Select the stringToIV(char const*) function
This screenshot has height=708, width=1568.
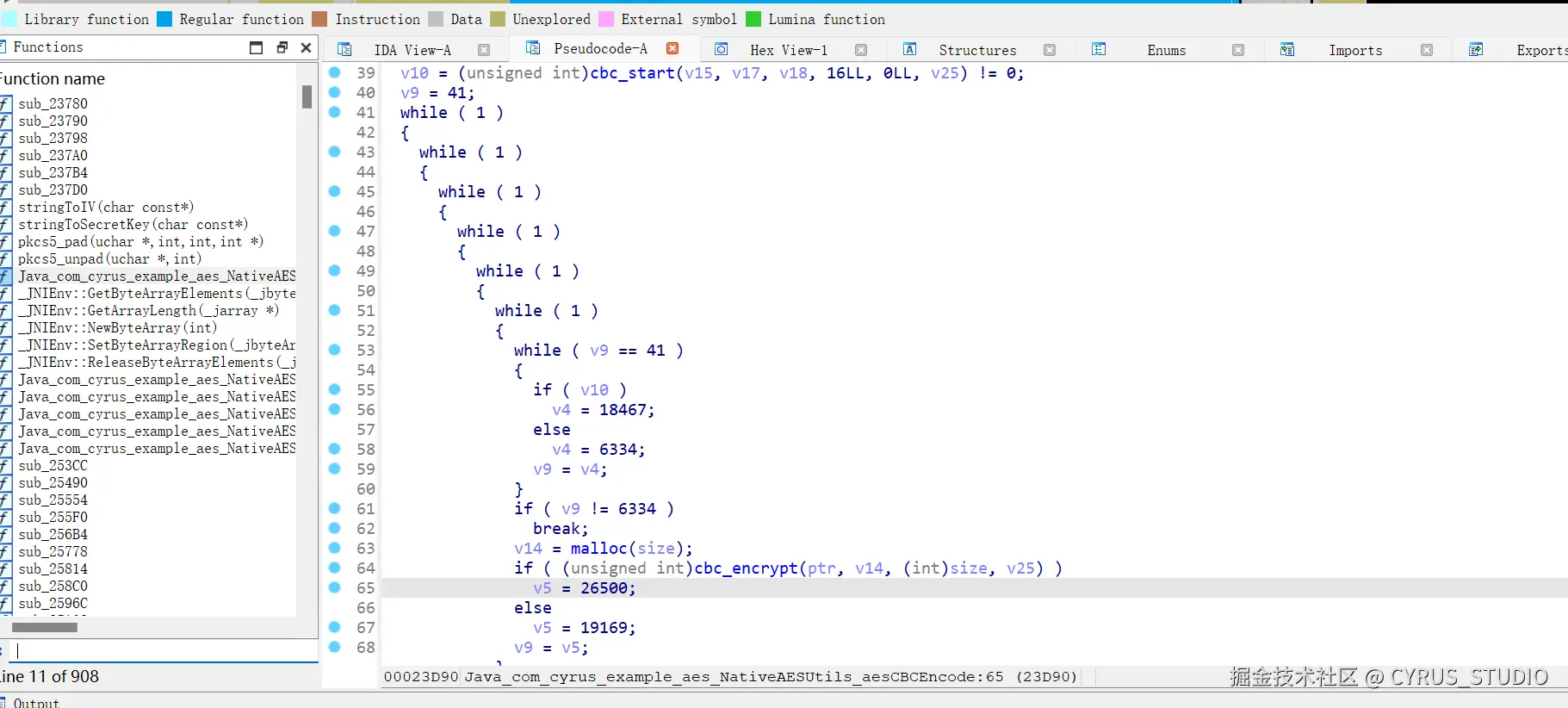[x=106, y=207]
